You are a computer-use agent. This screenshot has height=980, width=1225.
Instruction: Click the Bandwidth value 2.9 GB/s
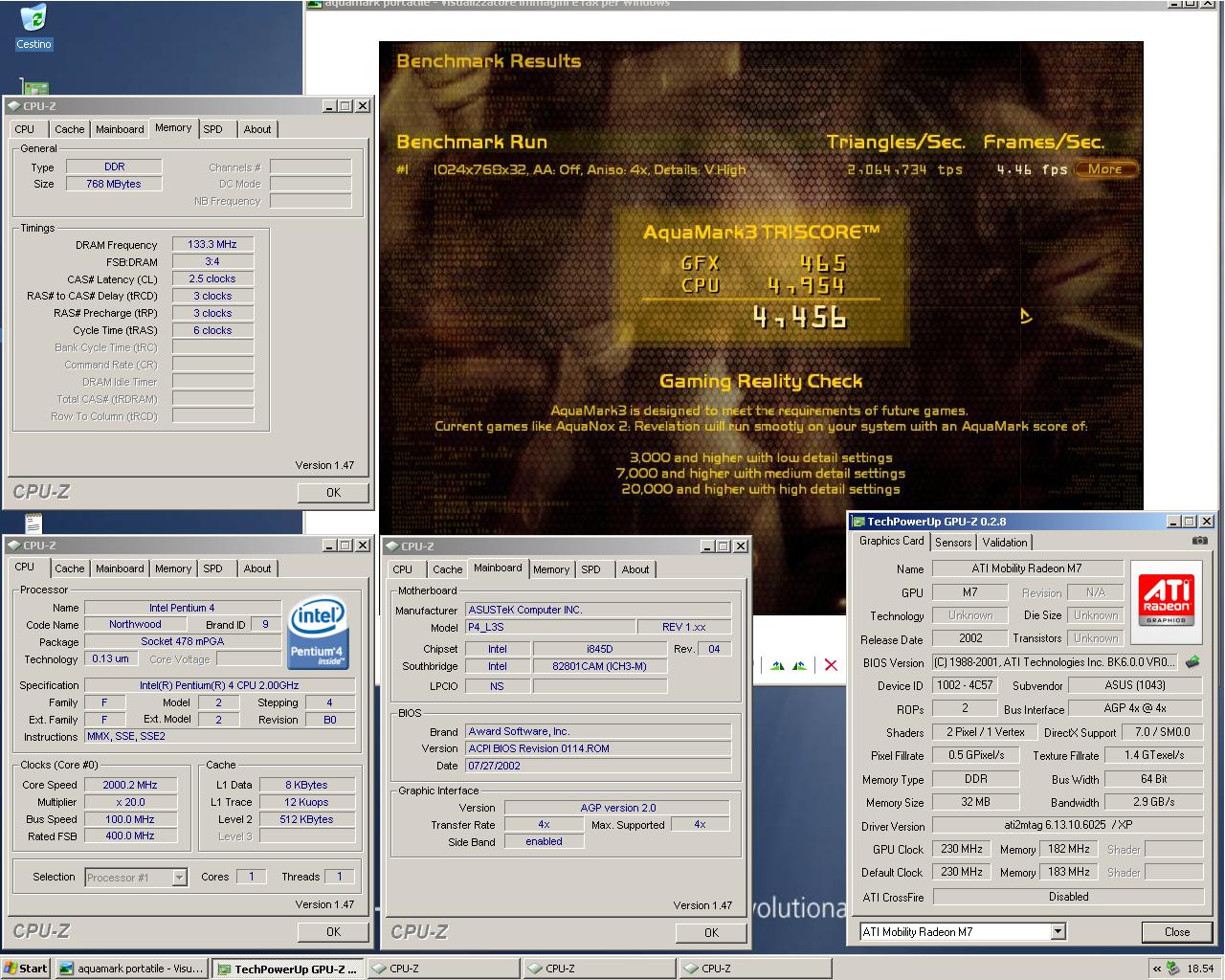(1153, 802)
